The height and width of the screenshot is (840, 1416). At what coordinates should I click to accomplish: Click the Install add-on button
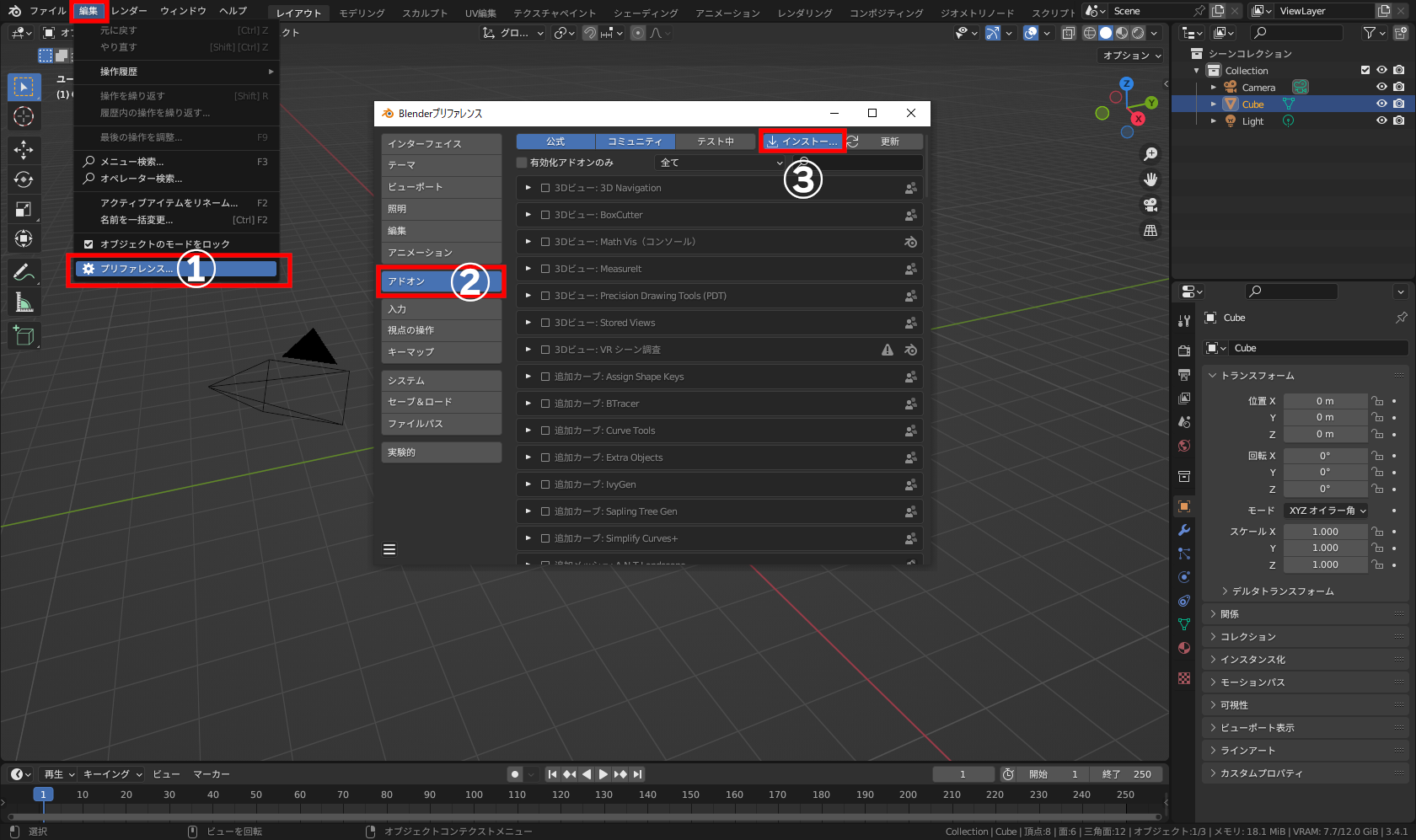point(802,141)
